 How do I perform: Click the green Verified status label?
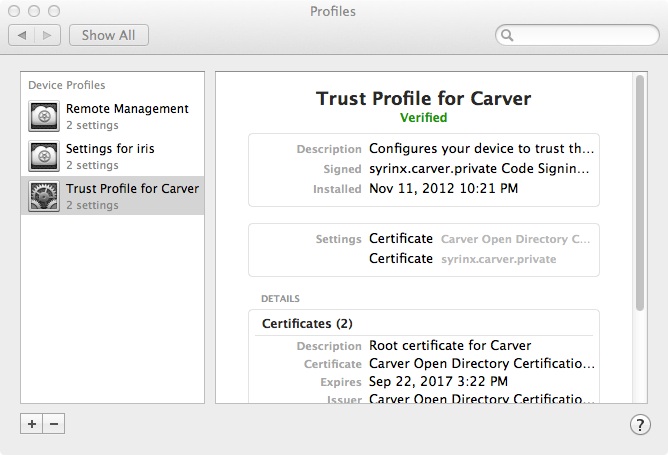(423, 117)
